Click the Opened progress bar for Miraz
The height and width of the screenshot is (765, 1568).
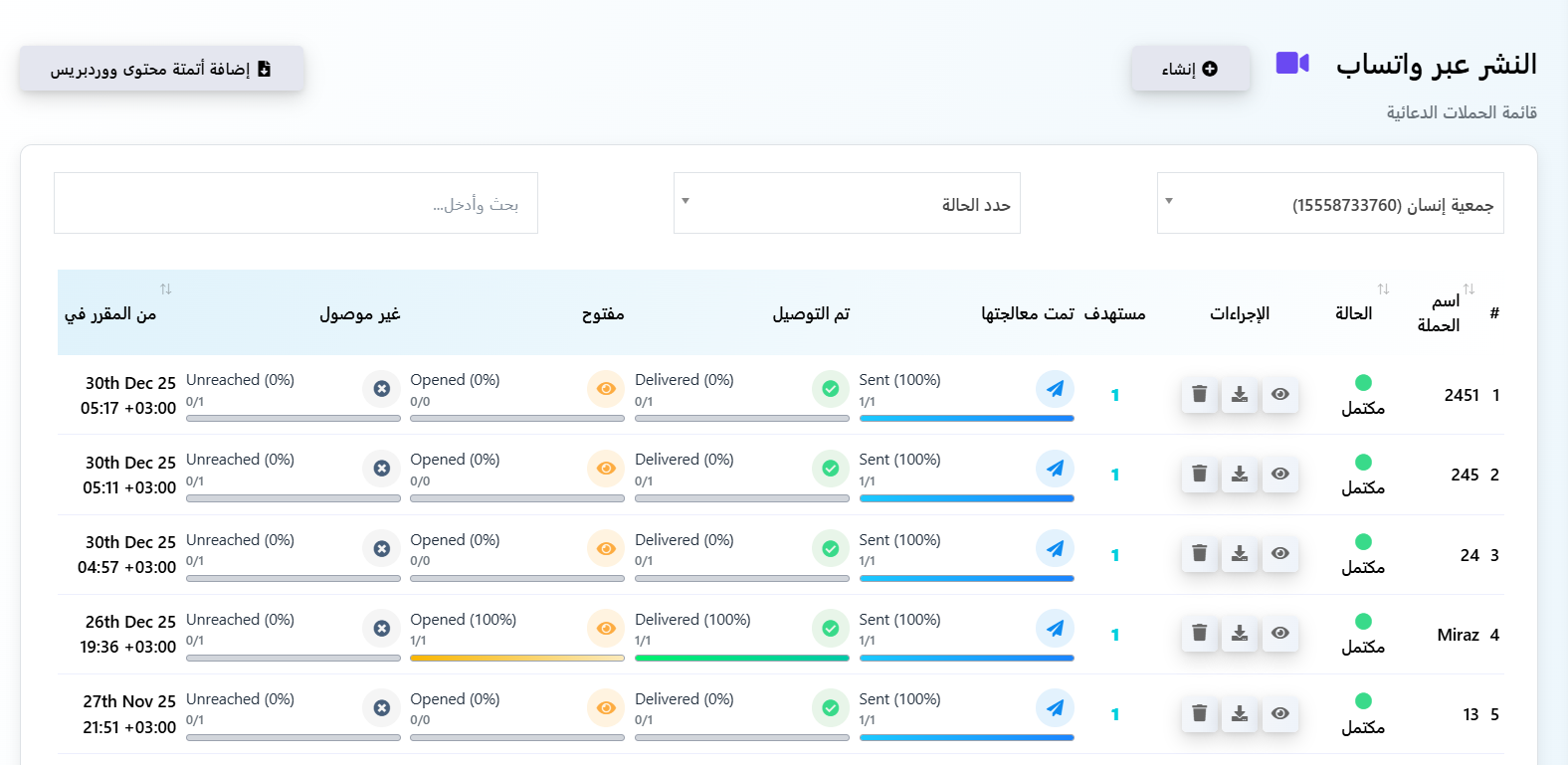click(x=516, y=658)
